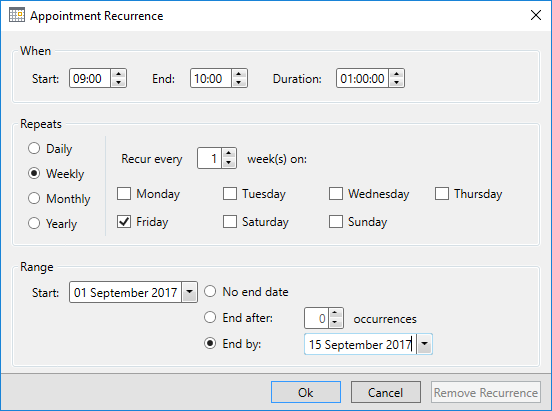Viewport: 552px width, 411px height.
Task: Expand the End by date picker
Action: click(x=425, y=344)
